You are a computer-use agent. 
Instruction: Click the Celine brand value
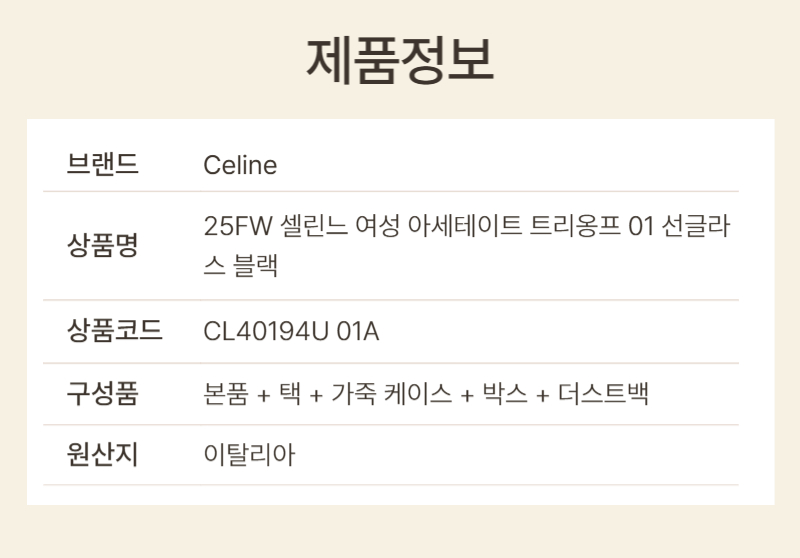[240, 164]
